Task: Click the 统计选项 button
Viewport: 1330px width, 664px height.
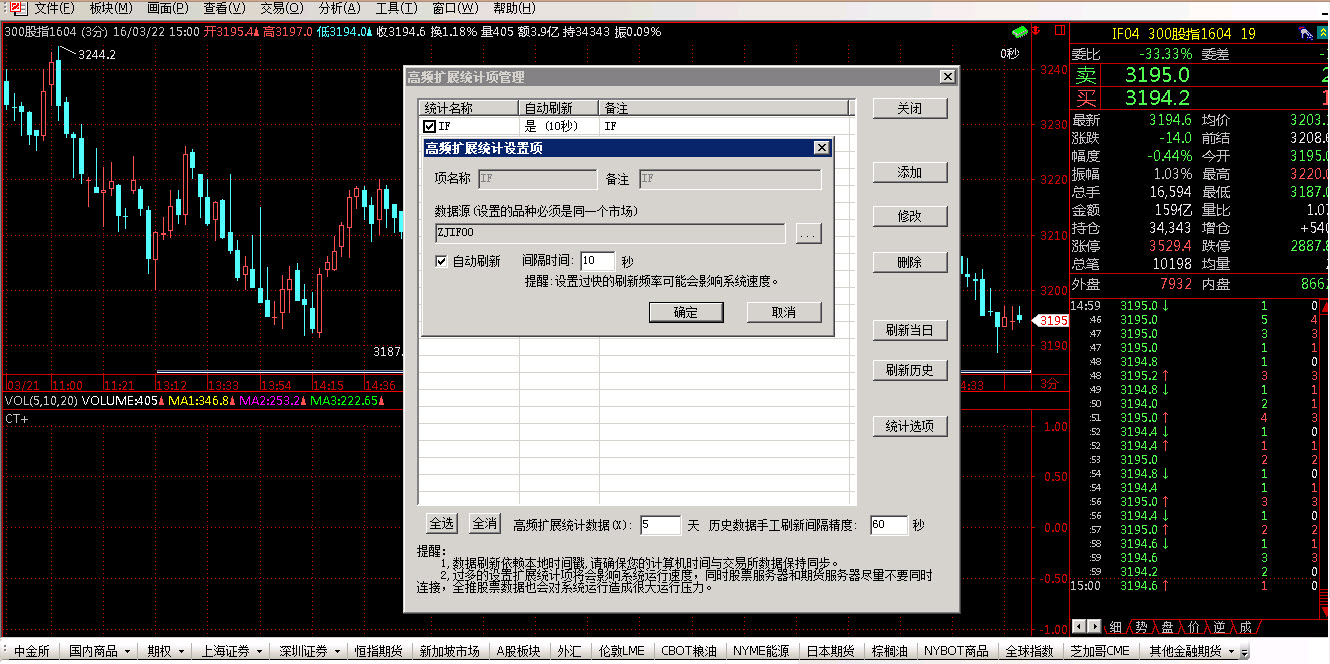Action: [x=909, y=426]
